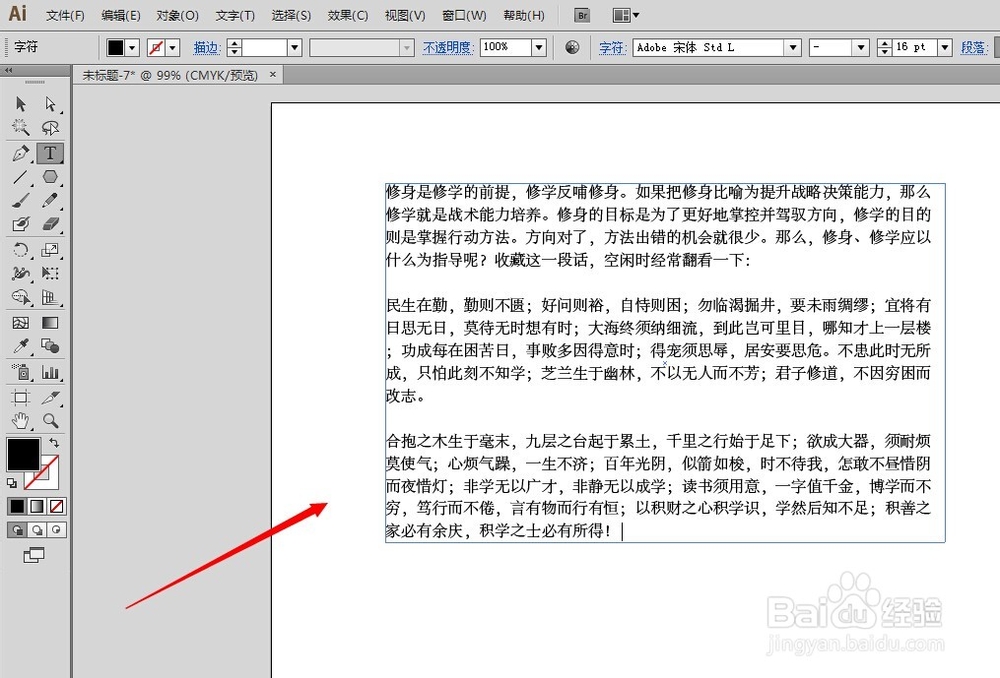Open the 效果(C) menu
This screenshot has width=1000, height=678.
point(348,15)
